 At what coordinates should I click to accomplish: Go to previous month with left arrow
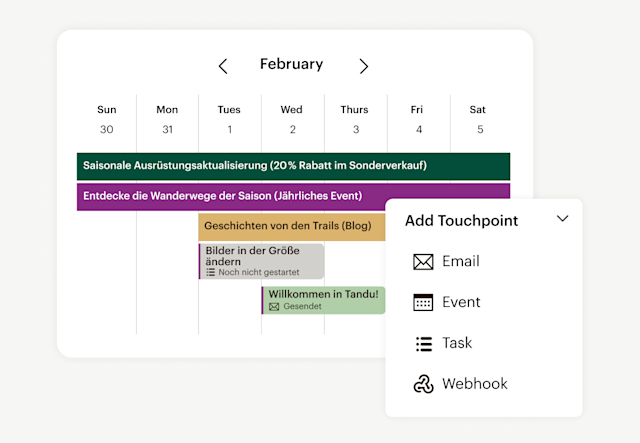223,66
